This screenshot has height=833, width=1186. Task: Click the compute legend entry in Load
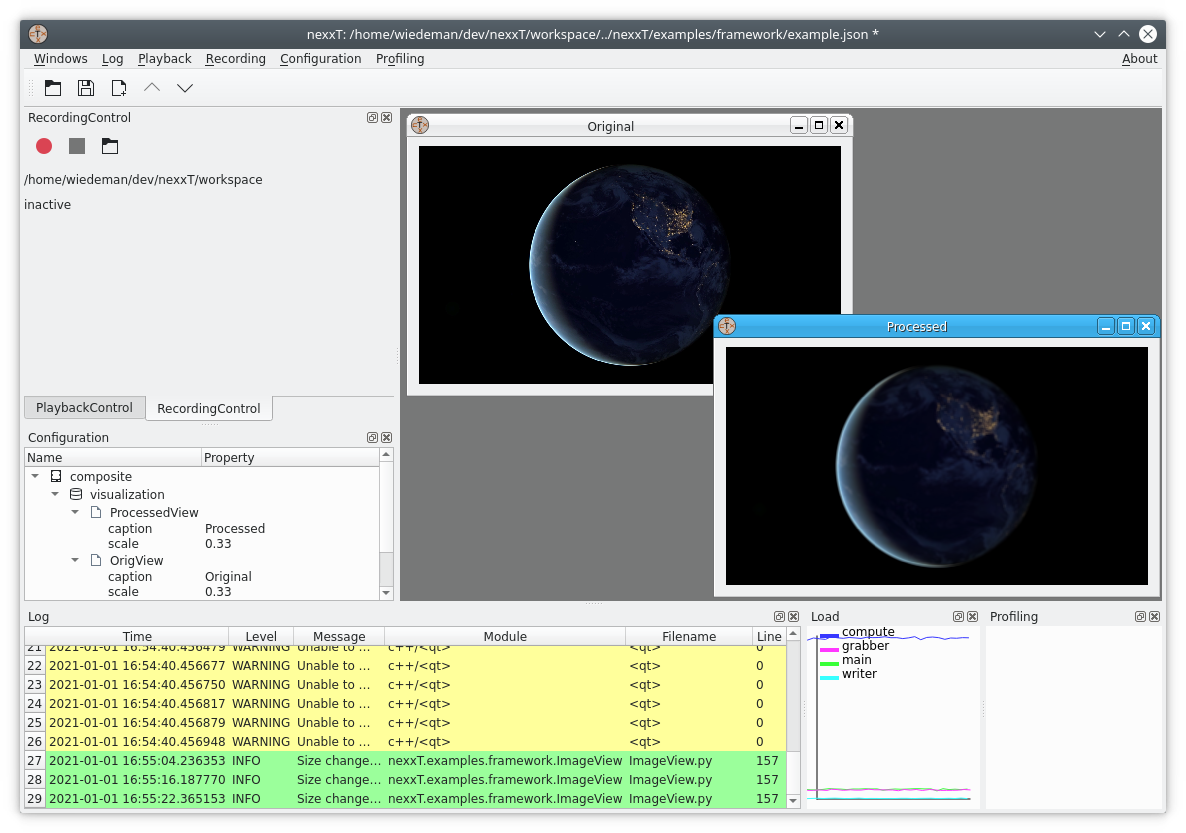857,633
